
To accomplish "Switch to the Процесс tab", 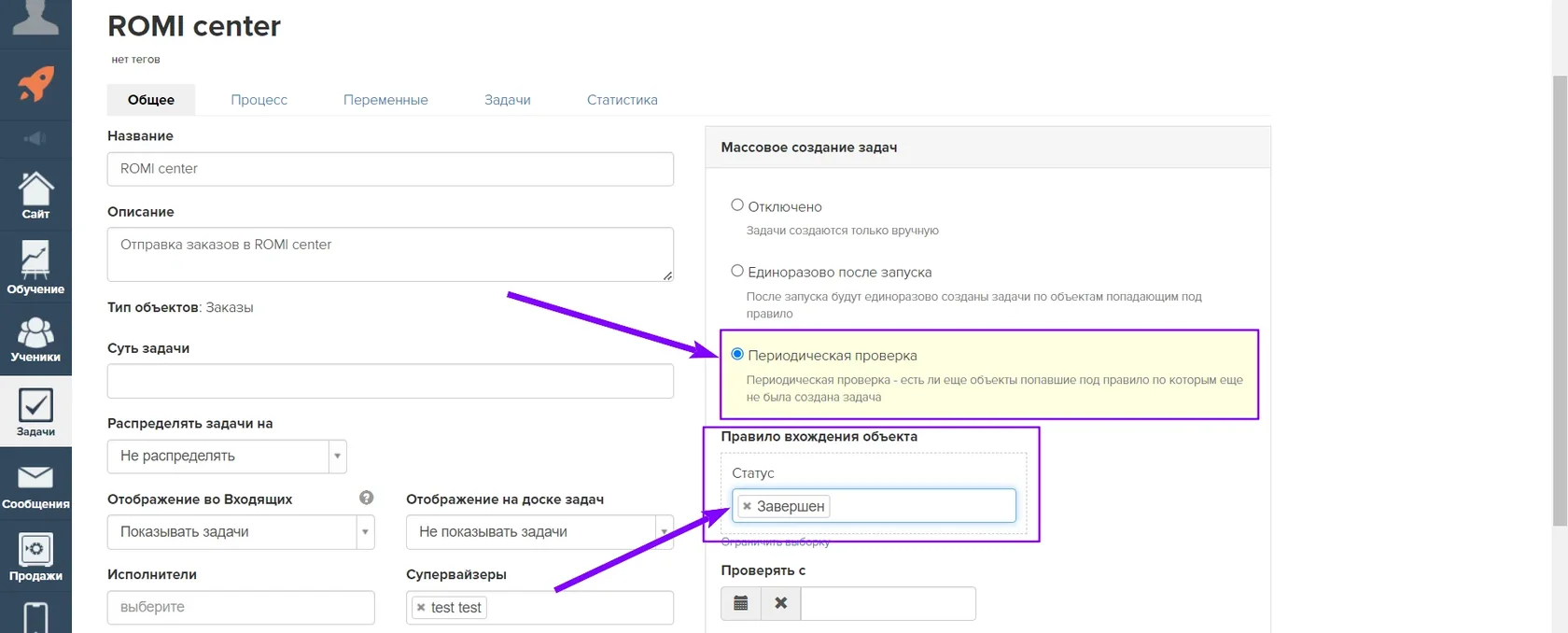I will [x=259, y=100].
